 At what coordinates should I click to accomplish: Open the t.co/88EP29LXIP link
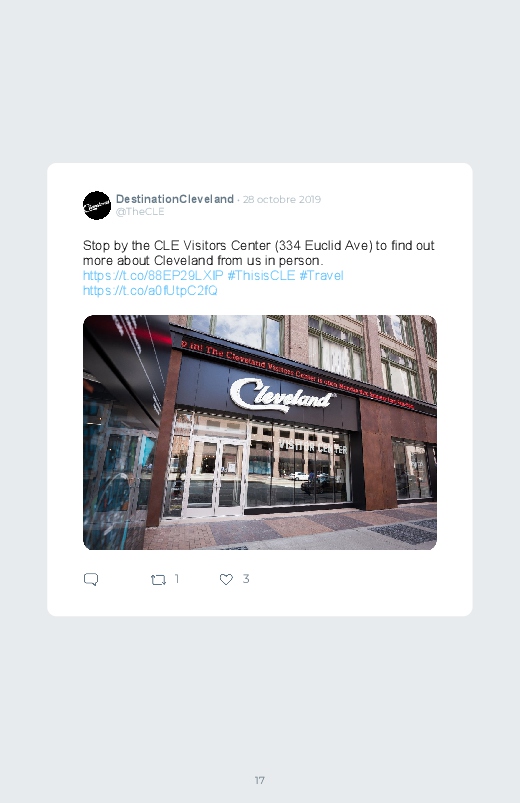[x=153, y=276]
